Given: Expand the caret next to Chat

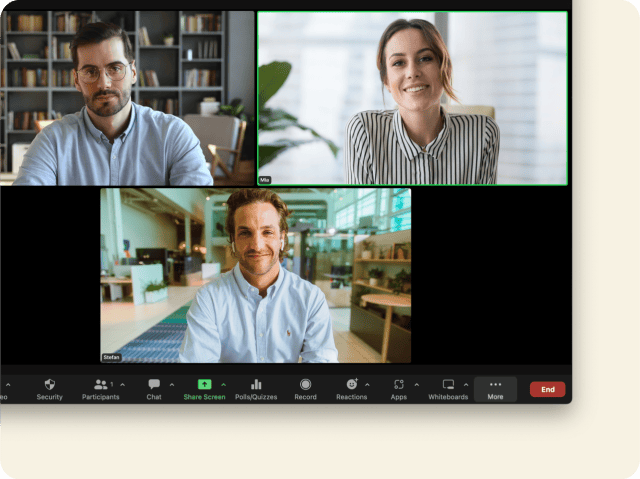Looking at the screenshot, I should coord(172,385).
